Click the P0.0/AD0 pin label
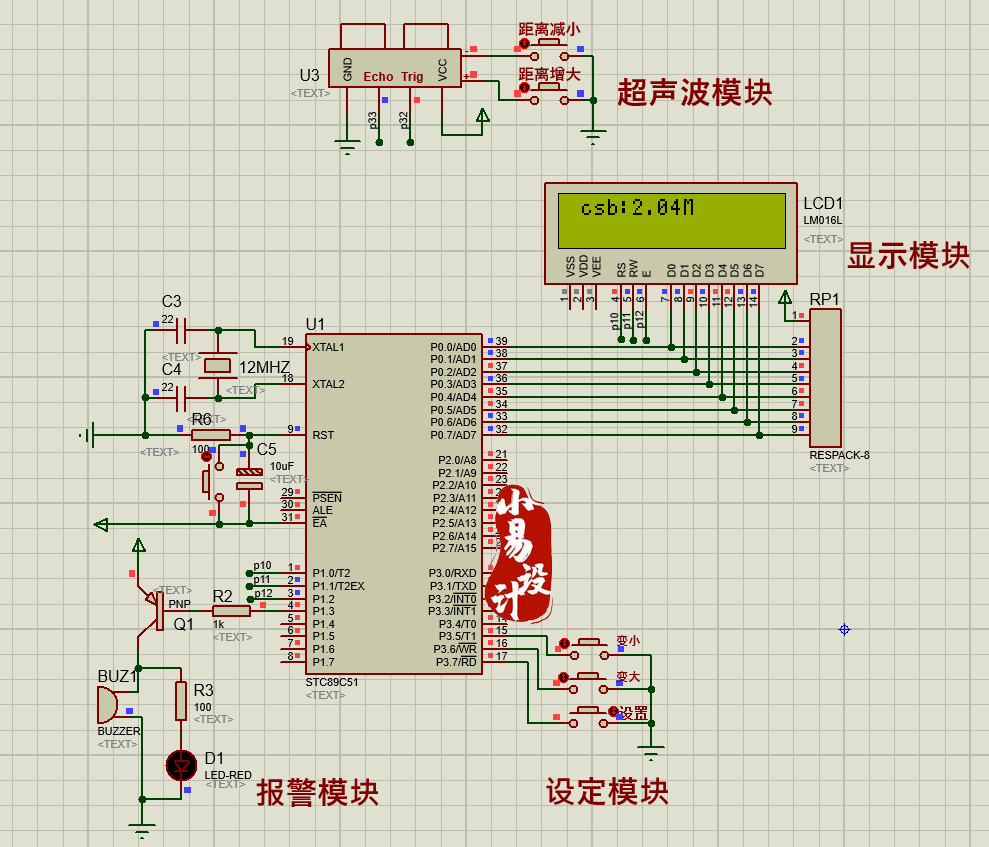This screenshot has height=847, width=989. (x=453, y=348)
